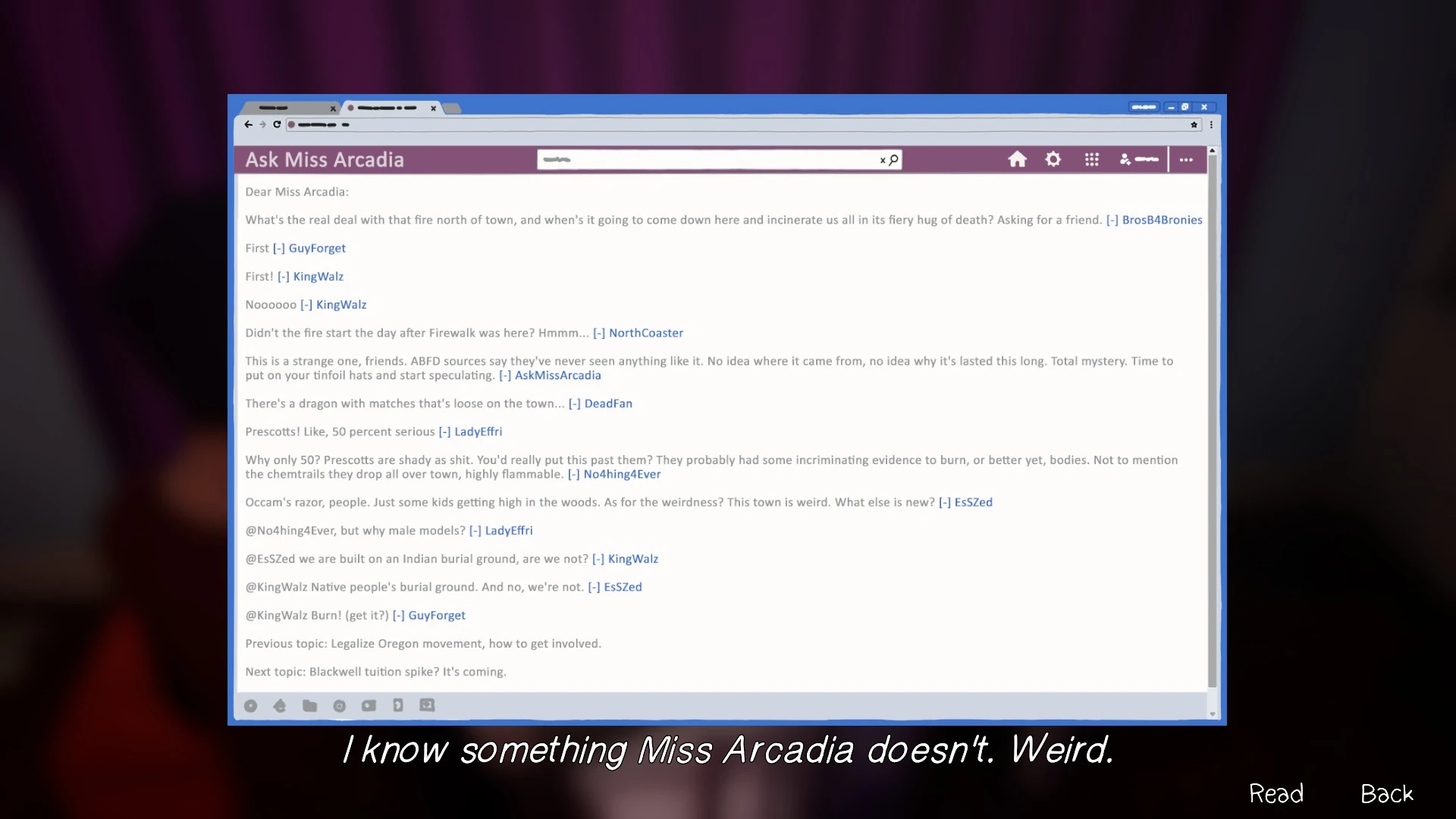Open the No4hing4Ever username link
Image resolution: width=1456 pixels, height=819 pixels.
coord(622,474)
